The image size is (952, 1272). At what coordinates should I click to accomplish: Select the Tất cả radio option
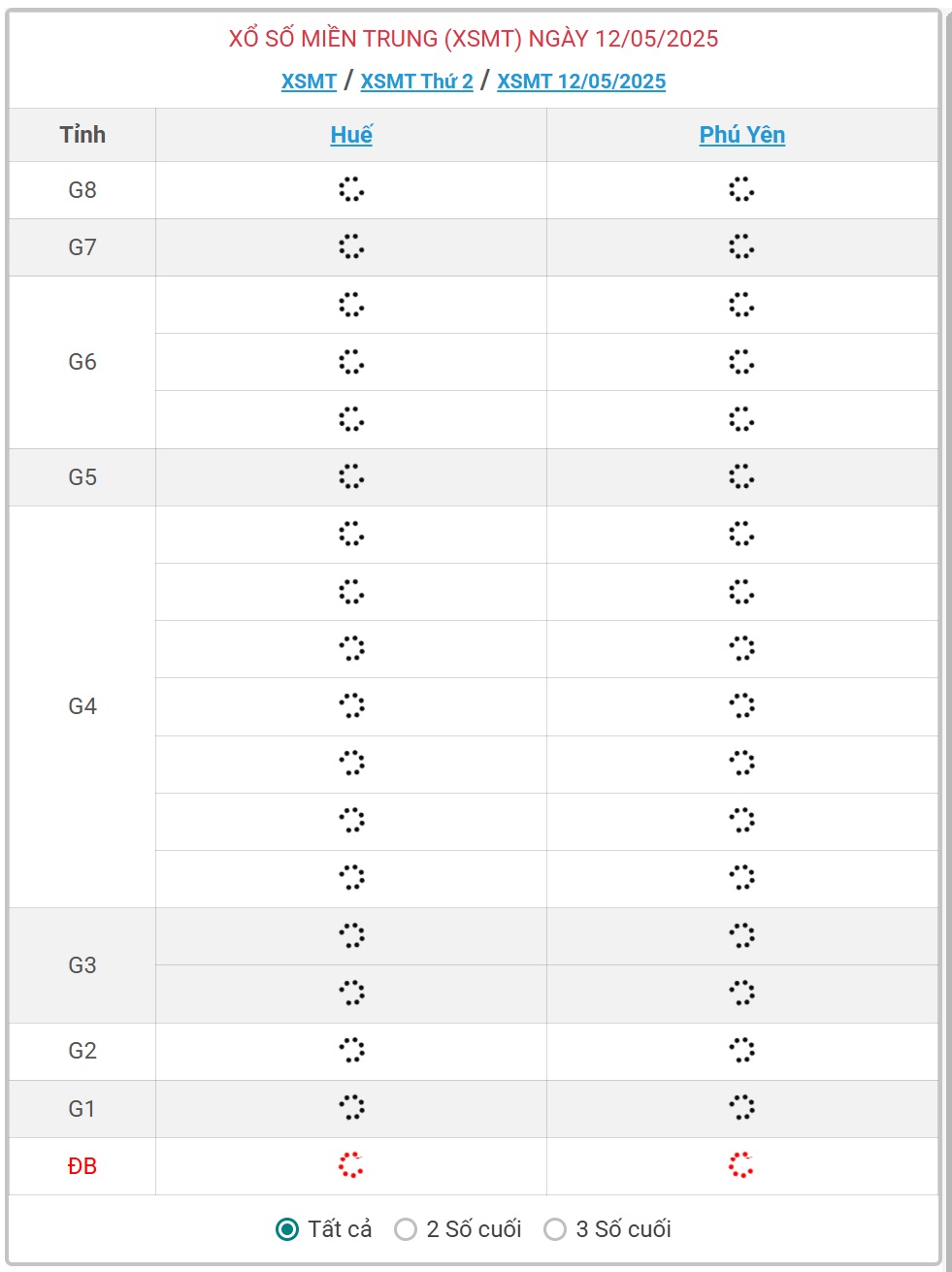287,1229
